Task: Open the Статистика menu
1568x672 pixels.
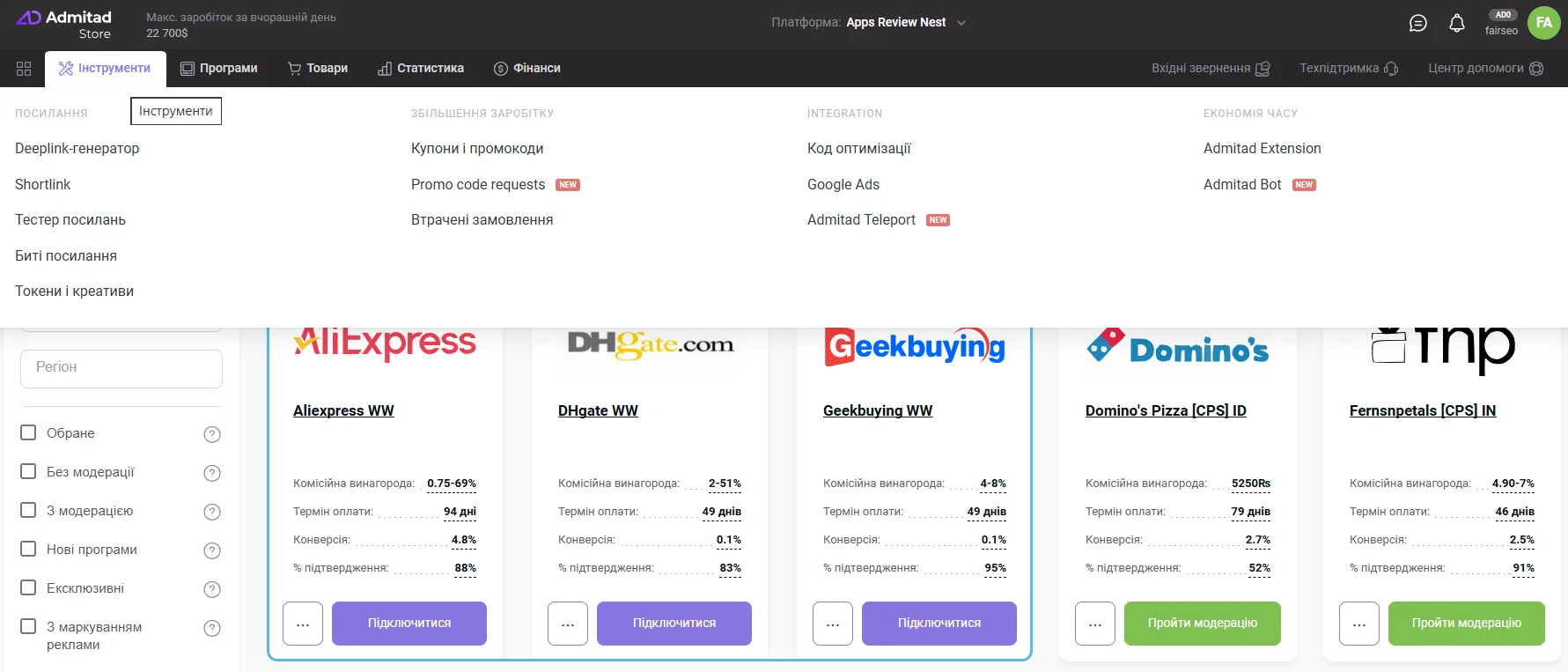Action: [421, 69]
